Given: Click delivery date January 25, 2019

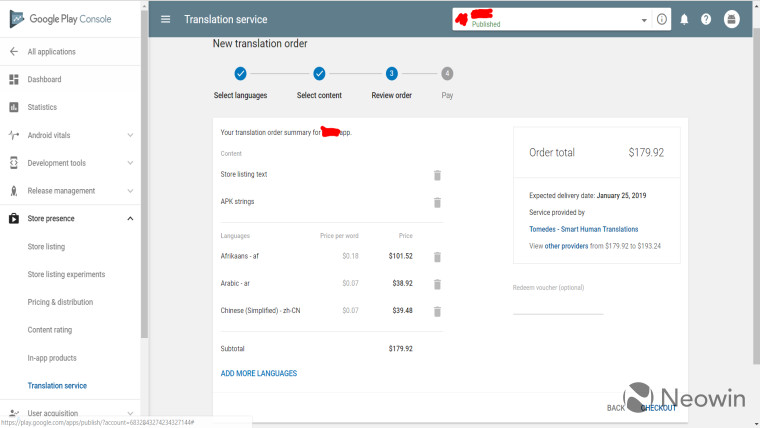Looking at the screenshot, I should (621, 196).
